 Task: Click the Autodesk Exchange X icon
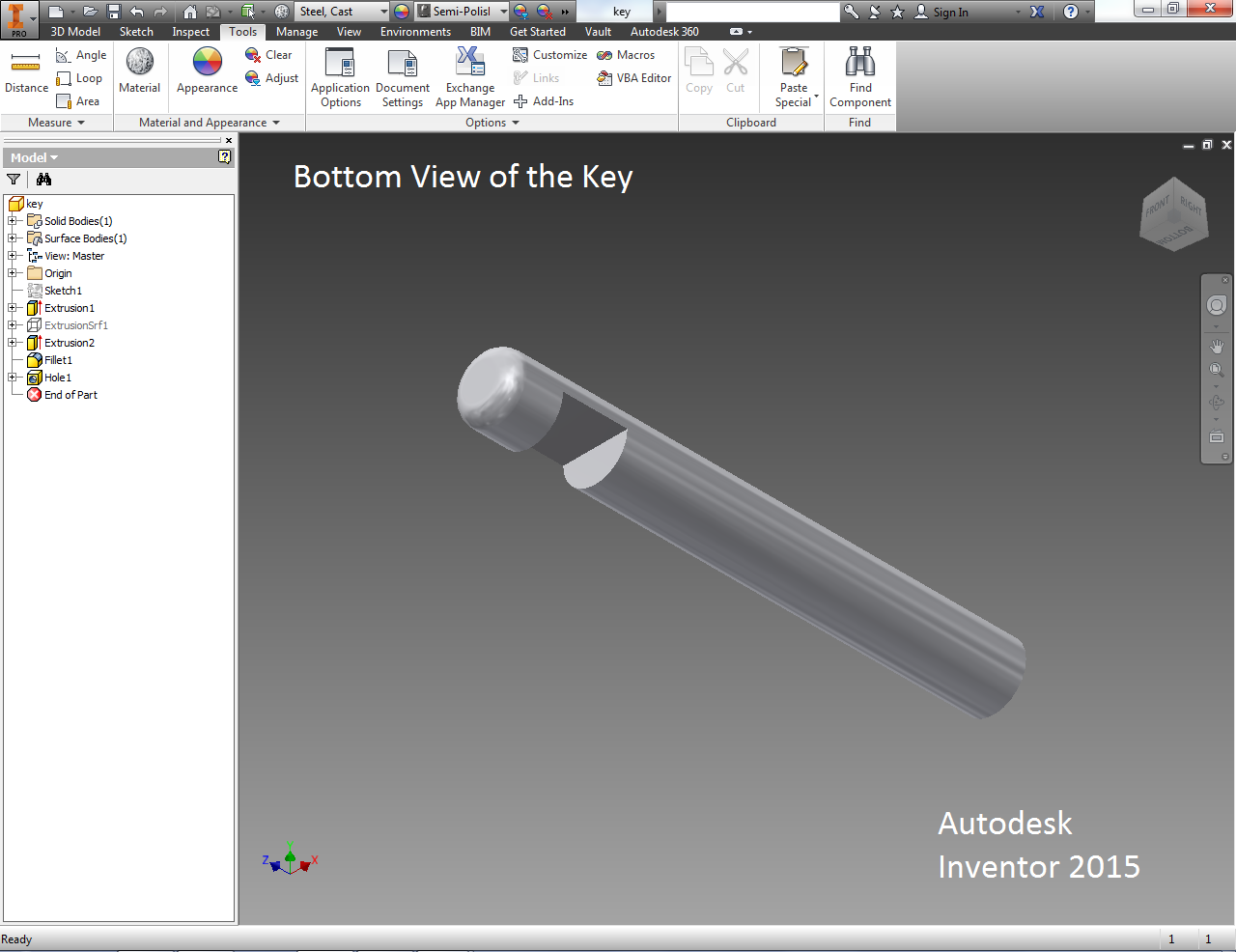pyautogui.click(x=1037, y=12)
